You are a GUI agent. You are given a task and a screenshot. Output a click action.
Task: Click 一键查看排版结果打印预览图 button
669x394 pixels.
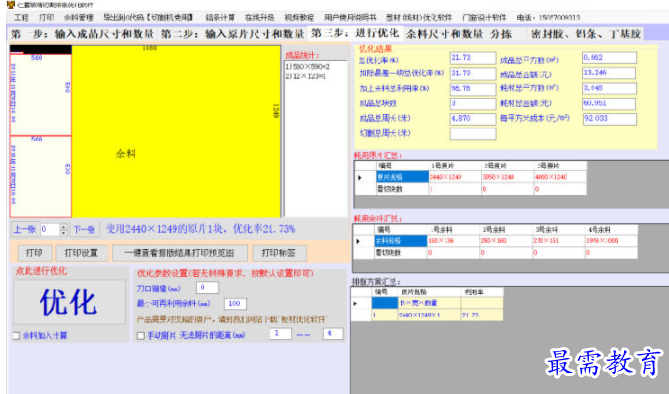coord(179,253)
